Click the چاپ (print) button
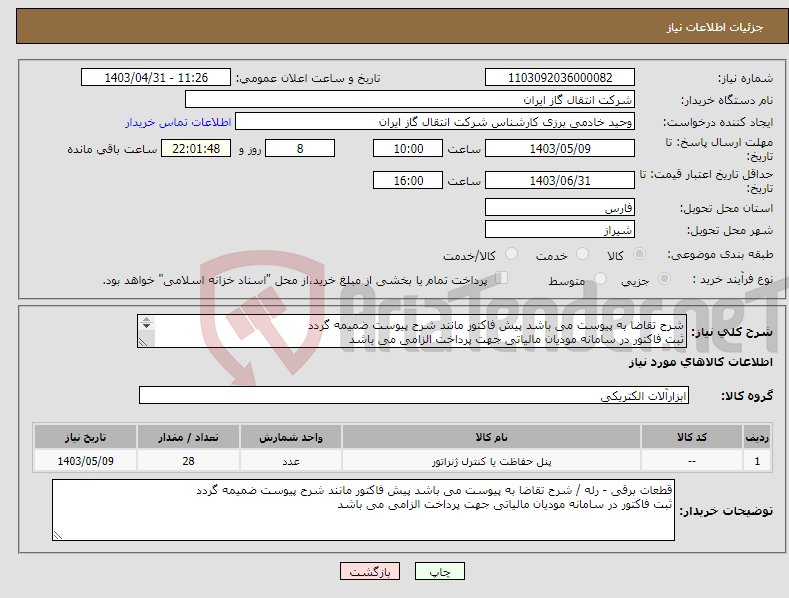This screenshot has height=598, width=789. (x=439, y=571)
